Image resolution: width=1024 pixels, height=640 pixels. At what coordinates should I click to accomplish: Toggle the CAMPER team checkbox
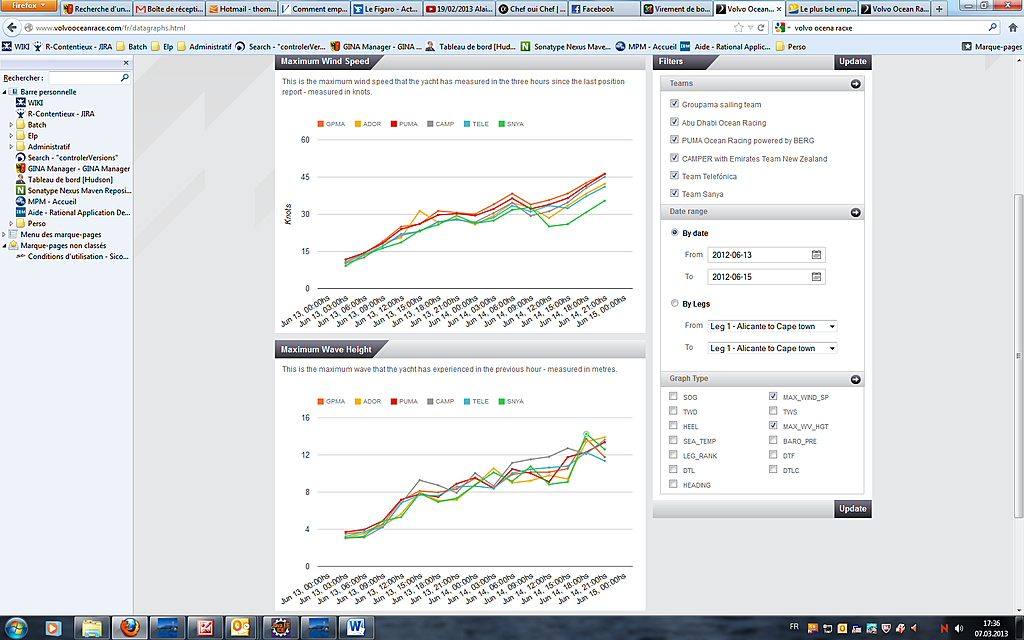pos(674,157)
